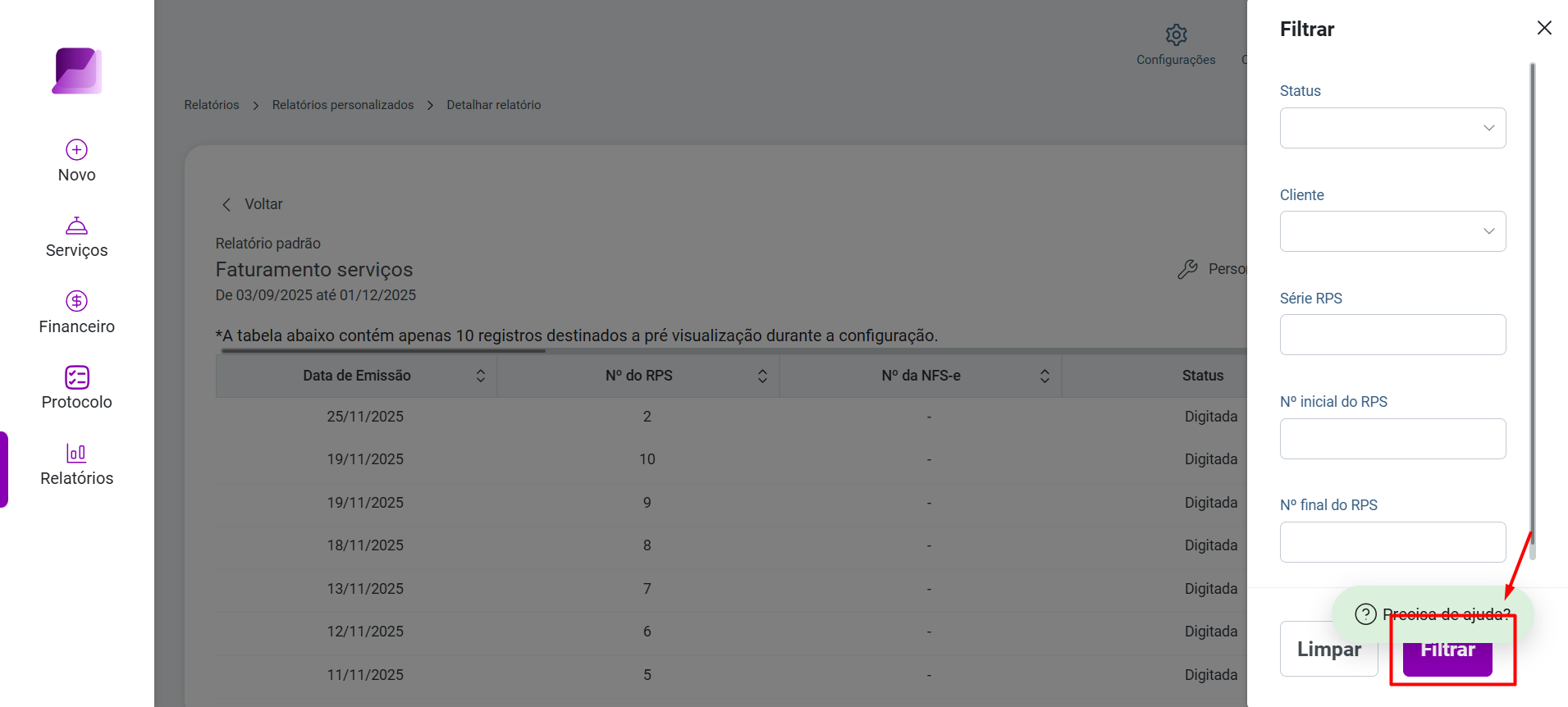Sort by Nº do RPS arrows

(762, 376)
